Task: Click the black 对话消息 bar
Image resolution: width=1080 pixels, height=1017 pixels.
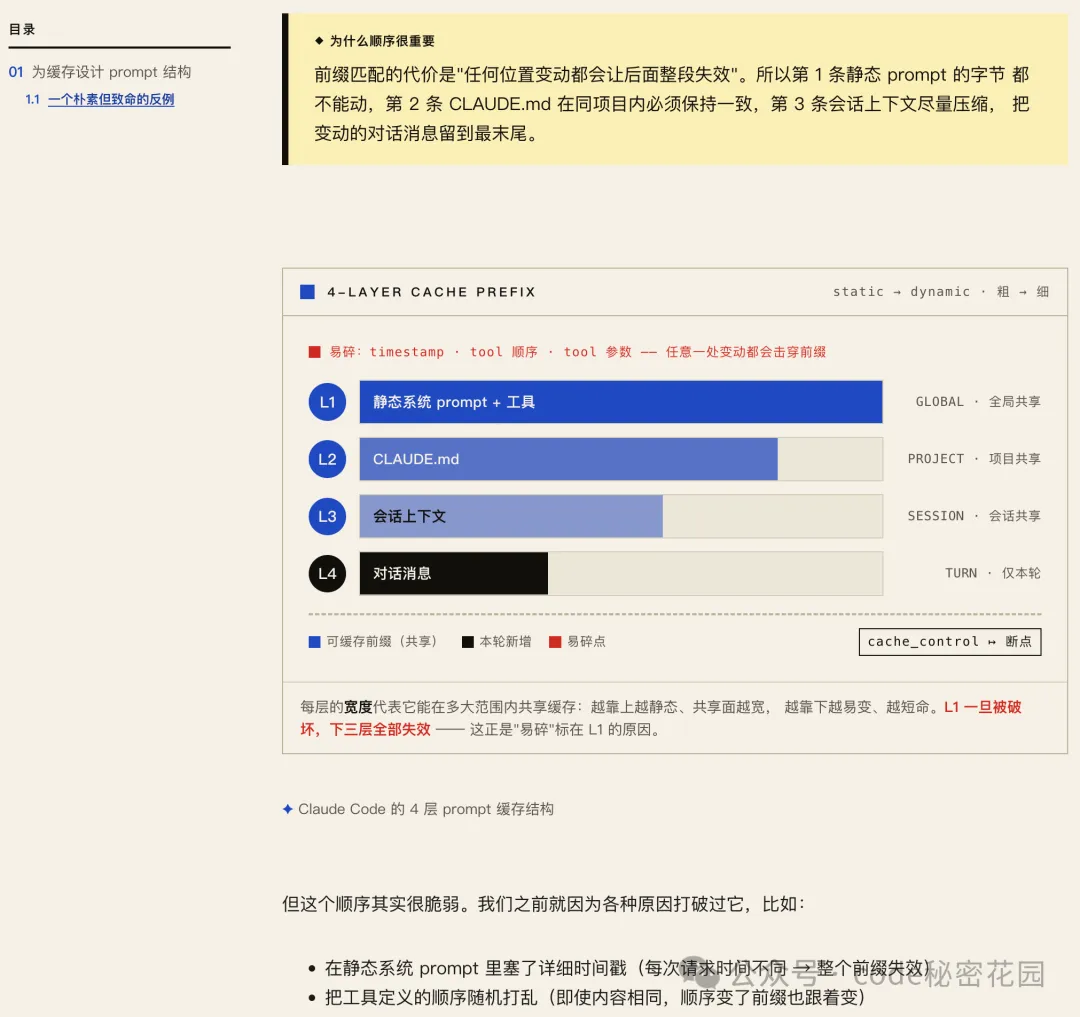Action: tap(454, 574)
